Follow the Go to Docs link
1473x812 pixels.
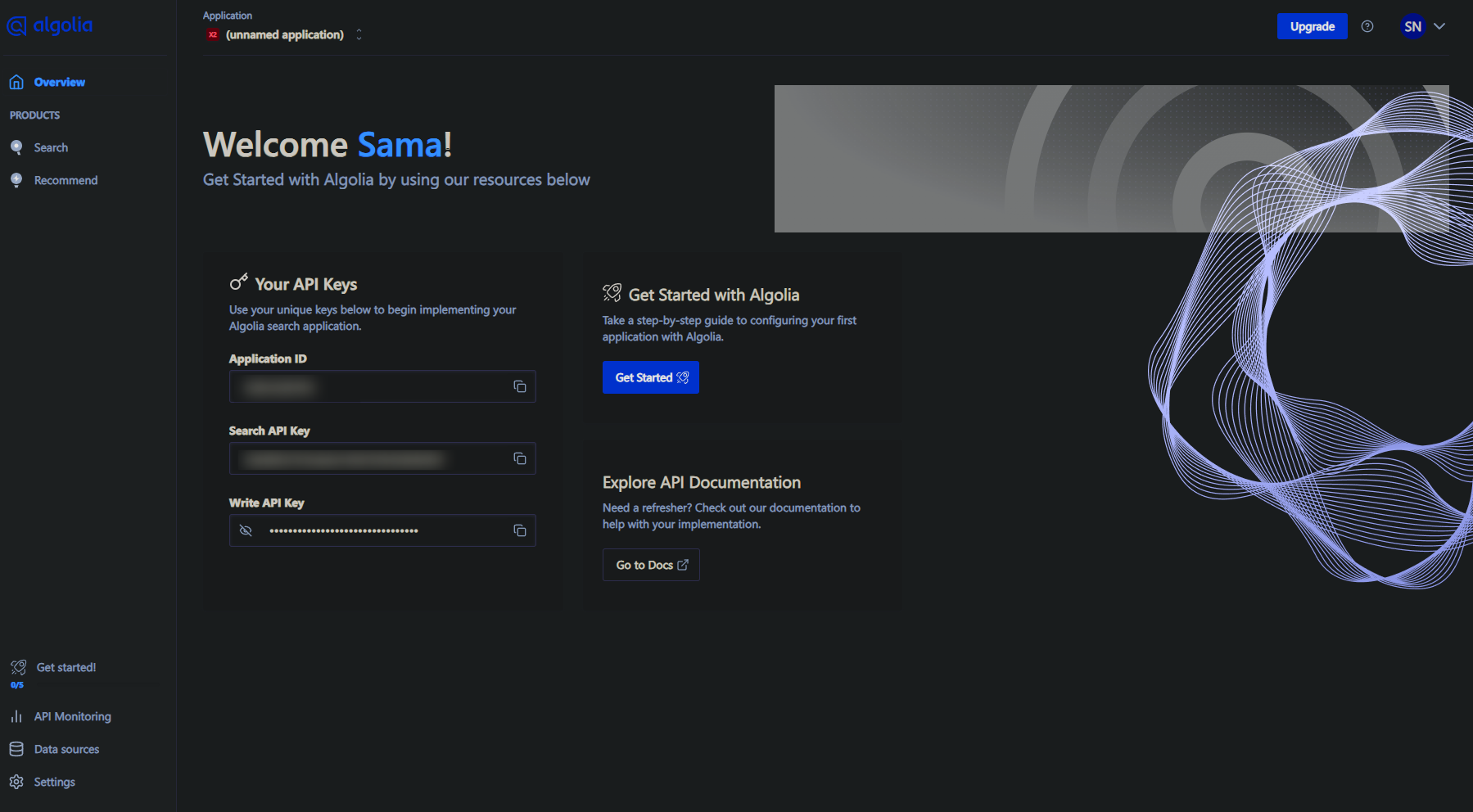(651, 565)
